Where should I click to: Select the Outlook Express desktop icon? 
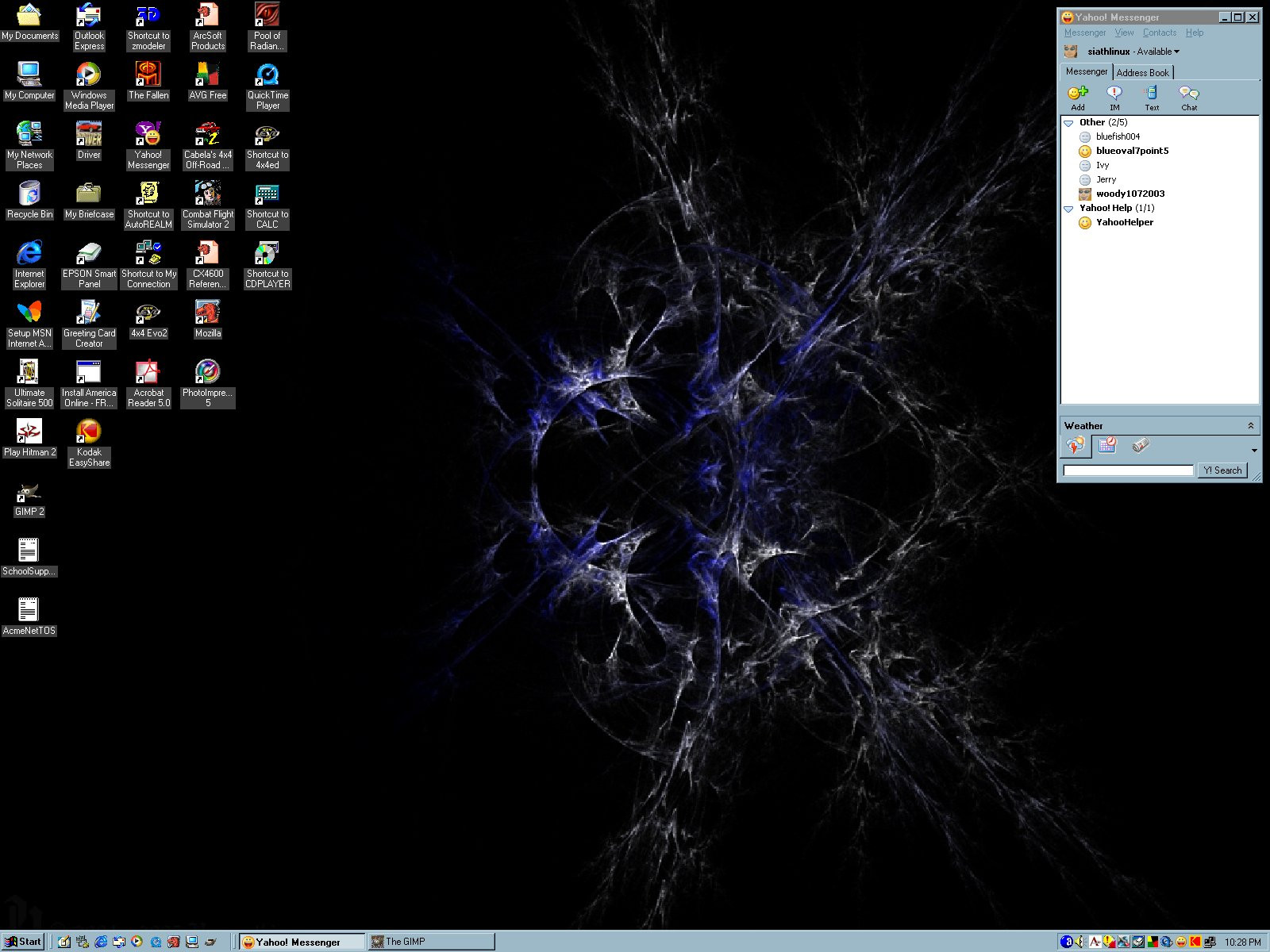click(89, 26)
